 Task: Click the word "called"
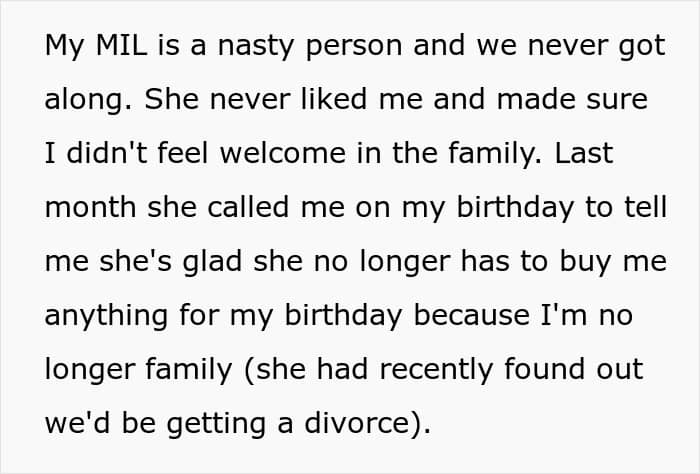click(x=248, y=207)
